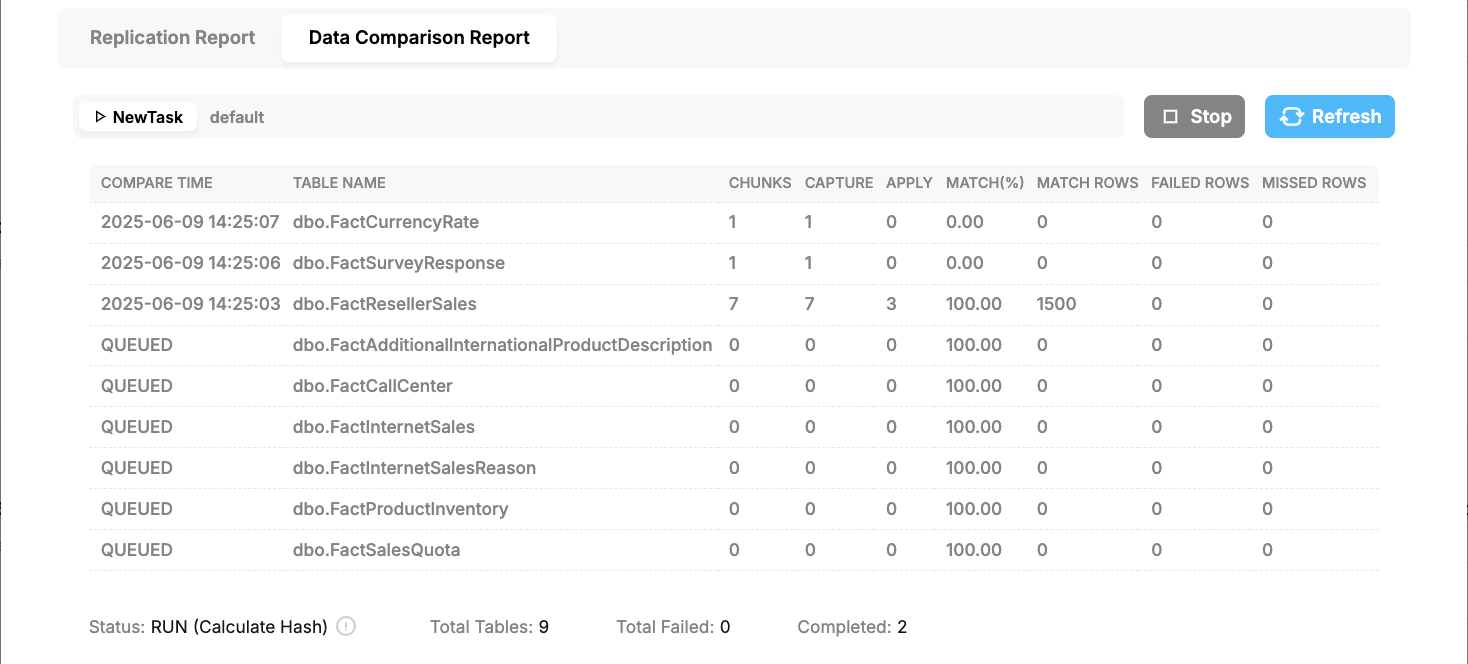Switch to the Replication Report tab

(x=173, y=38)
